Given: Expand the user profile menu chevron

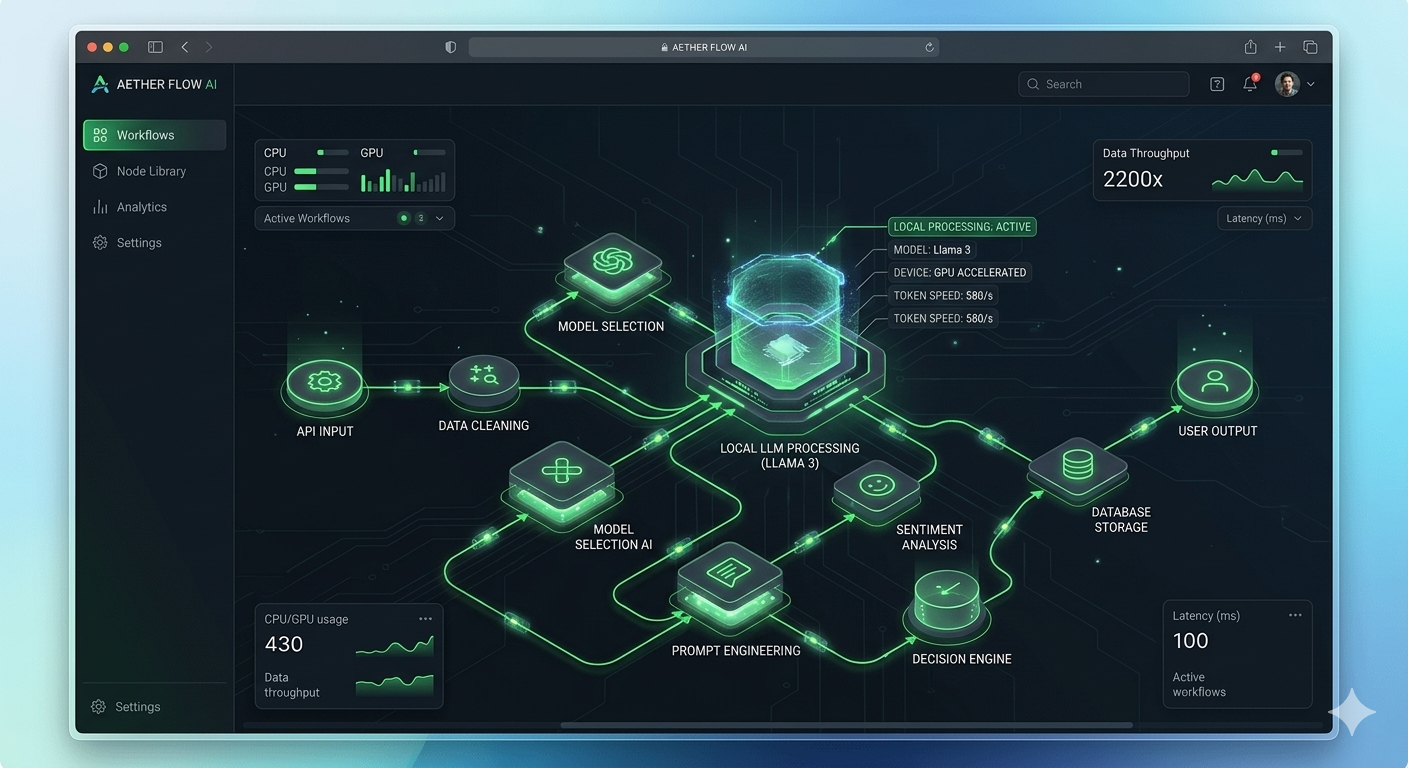Looking at the screenshot, I should click(x=1310, y=84).
